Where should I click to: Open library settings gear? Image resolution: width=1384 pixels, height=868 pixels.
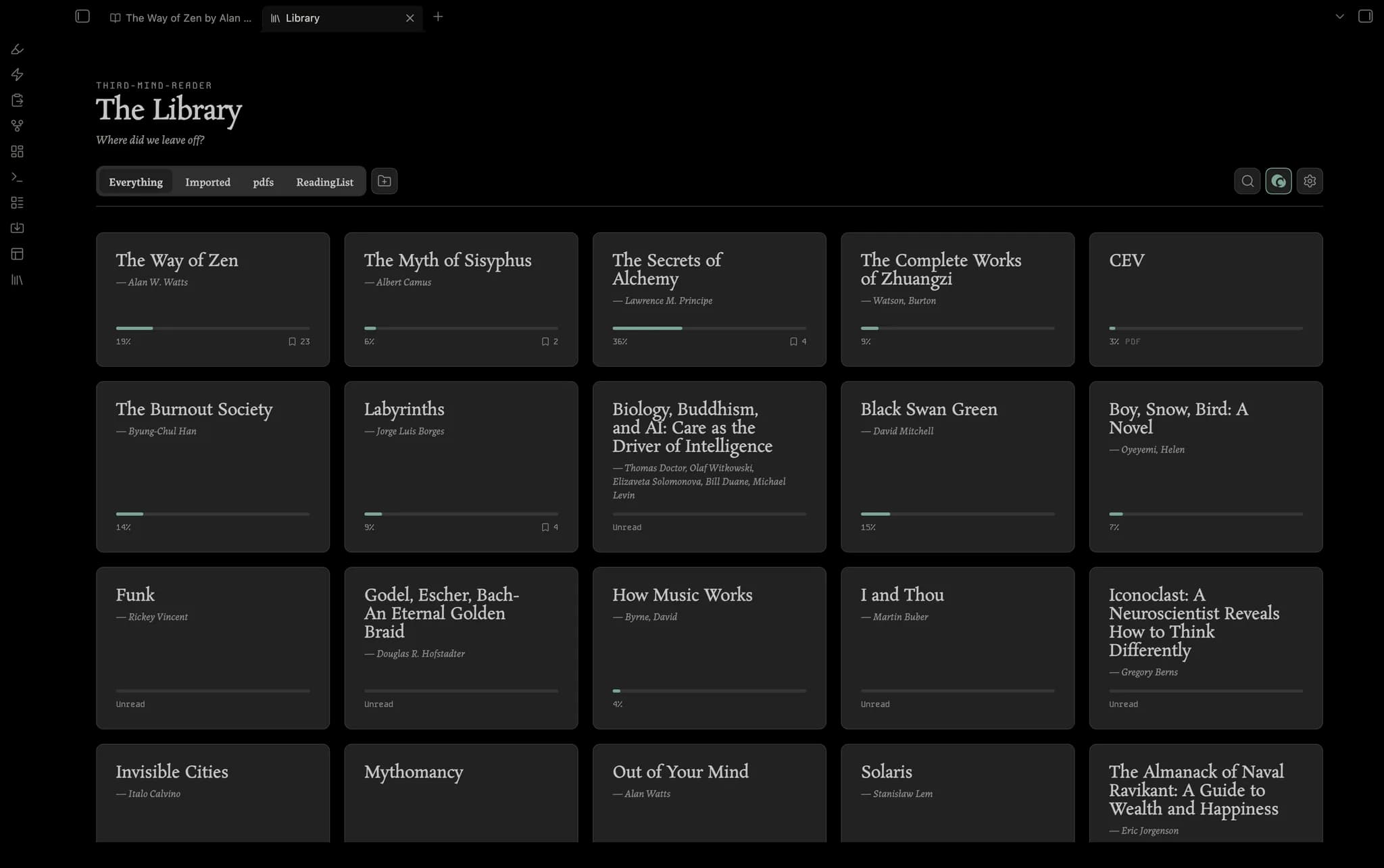1310,181
